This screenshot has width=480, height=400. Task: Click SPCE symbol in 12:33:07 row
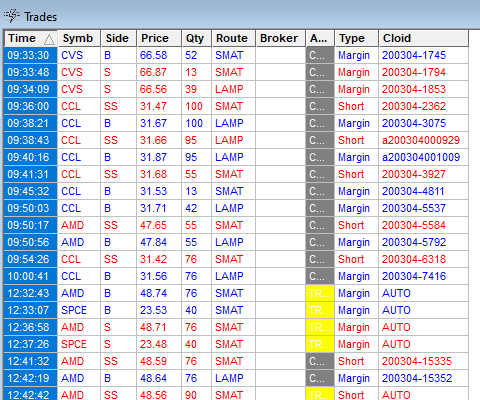(x=74, y=310)
